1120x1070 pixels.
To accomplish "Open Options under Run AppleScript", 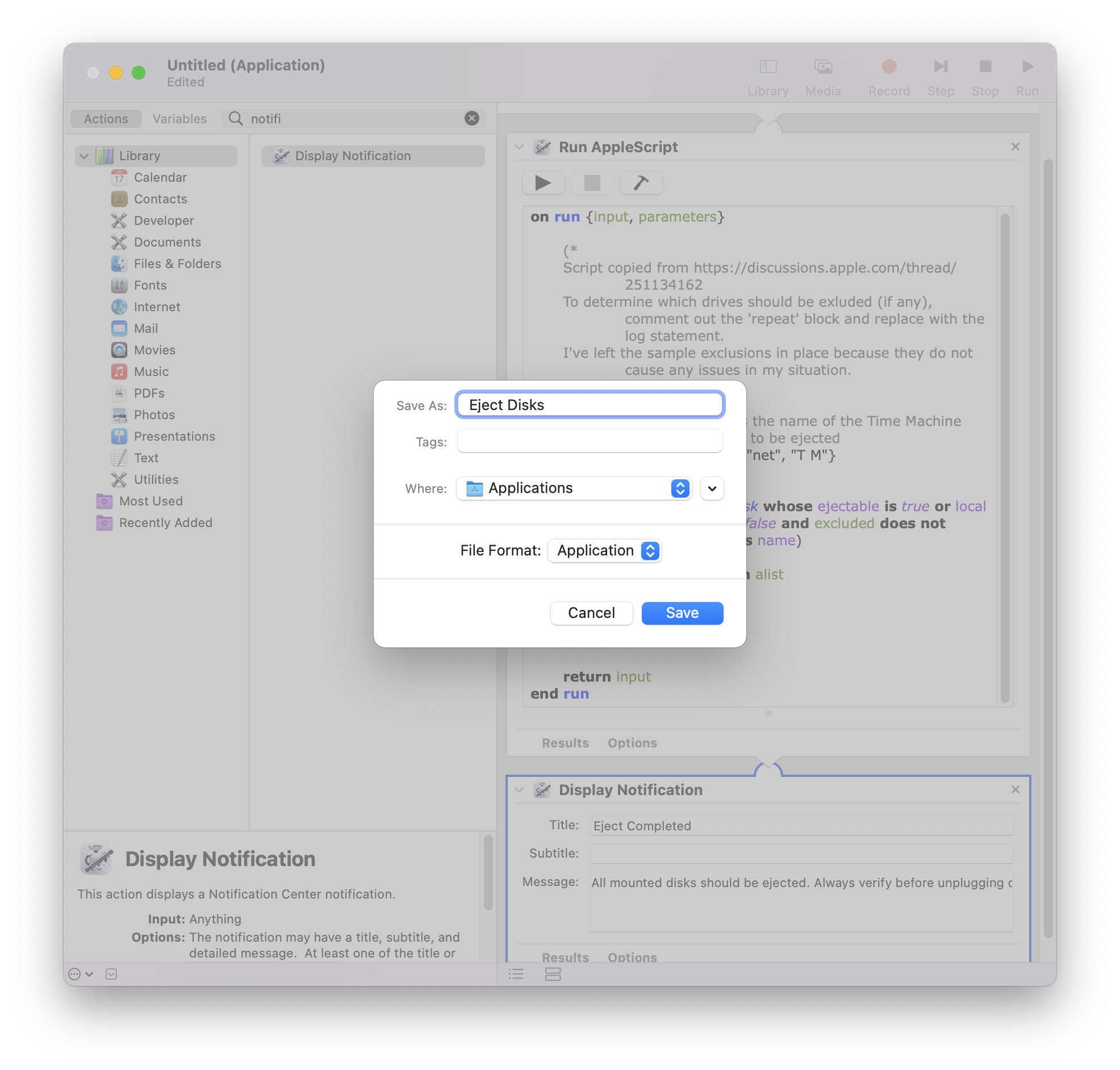I will pos(632,743).
